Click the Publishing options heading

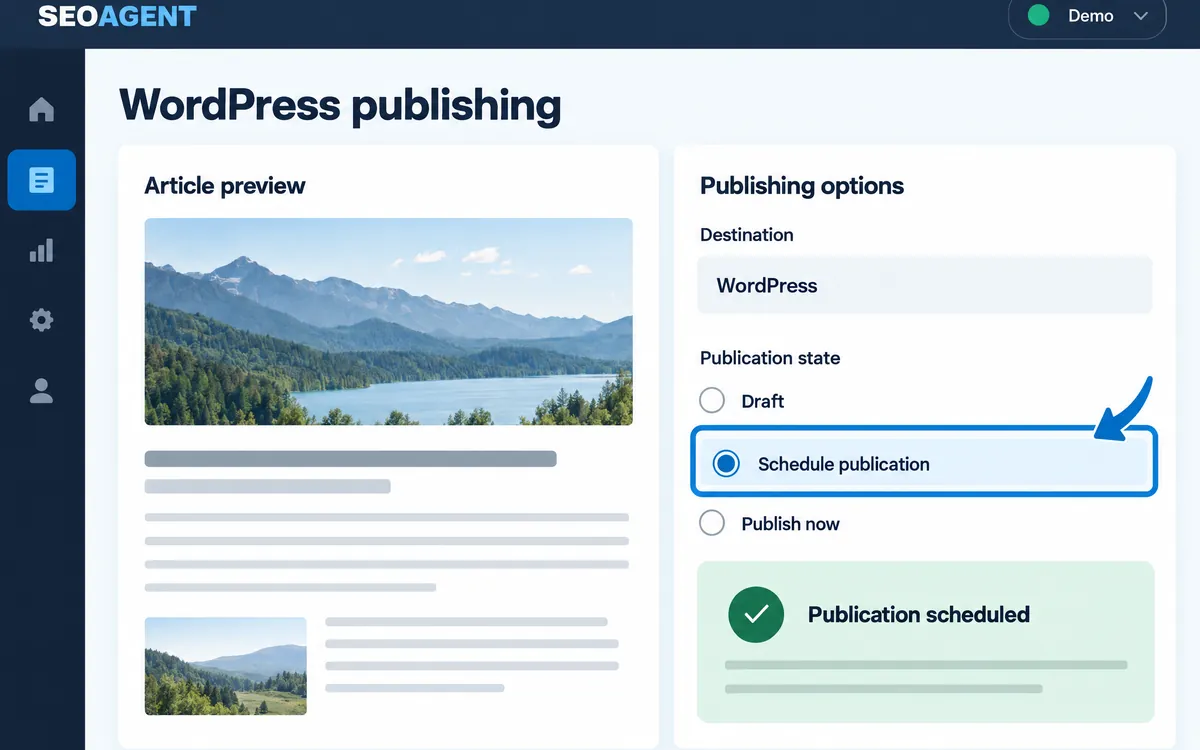[802, 186]
